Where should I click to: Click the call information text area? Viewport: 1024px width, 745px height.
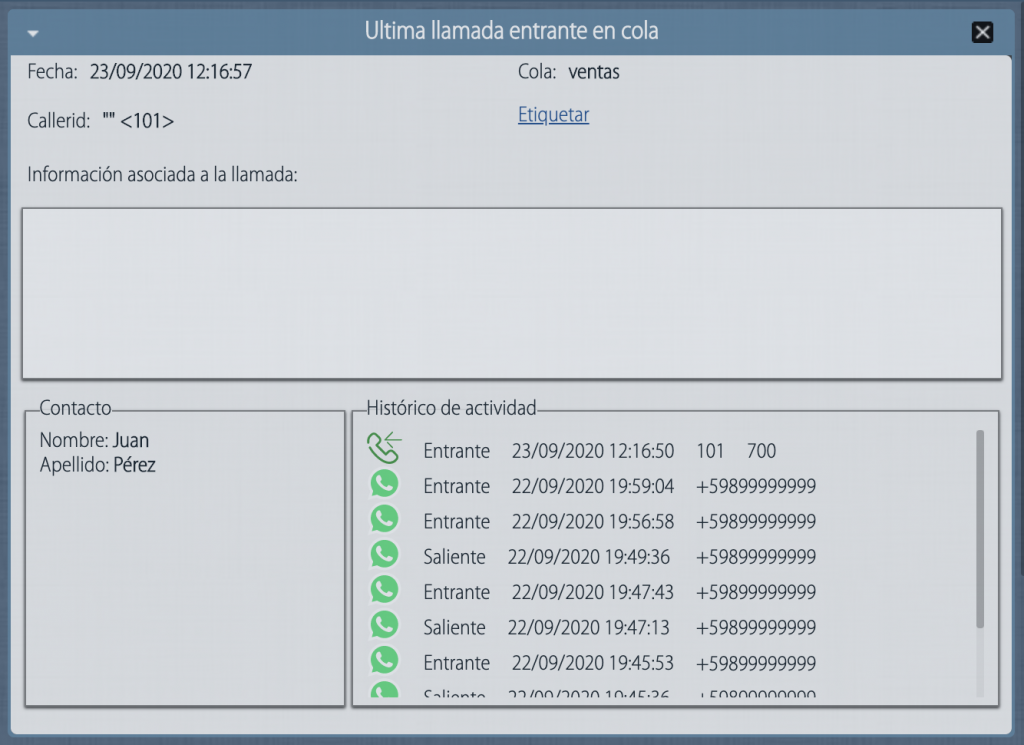[x=511, y=293]
